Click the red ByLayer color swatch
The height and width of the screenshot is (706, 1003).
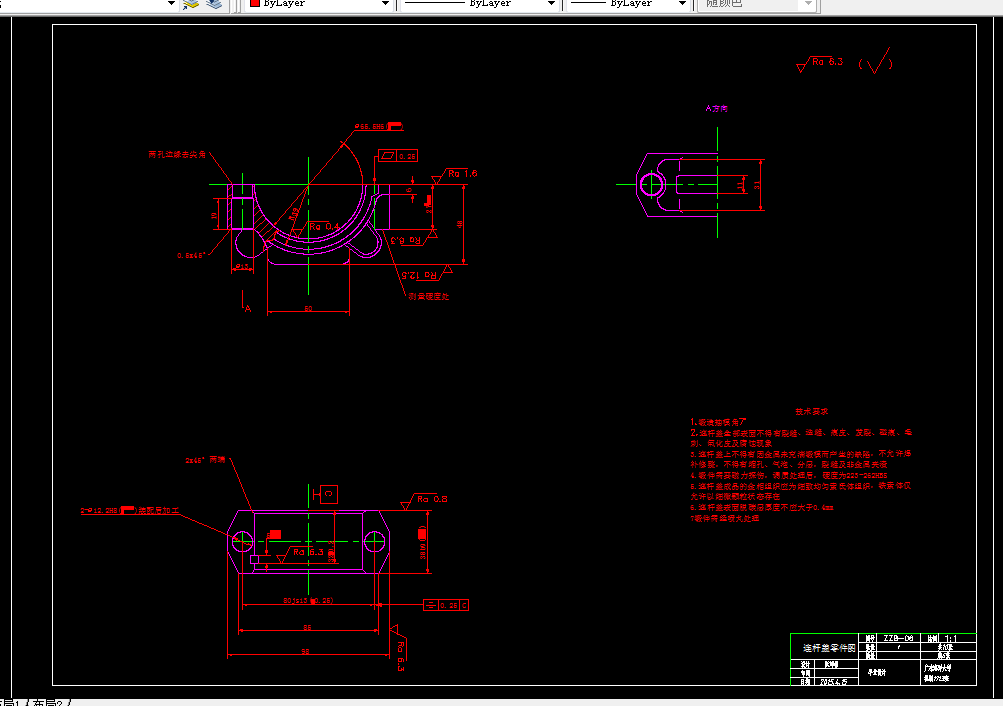[255, 3]
